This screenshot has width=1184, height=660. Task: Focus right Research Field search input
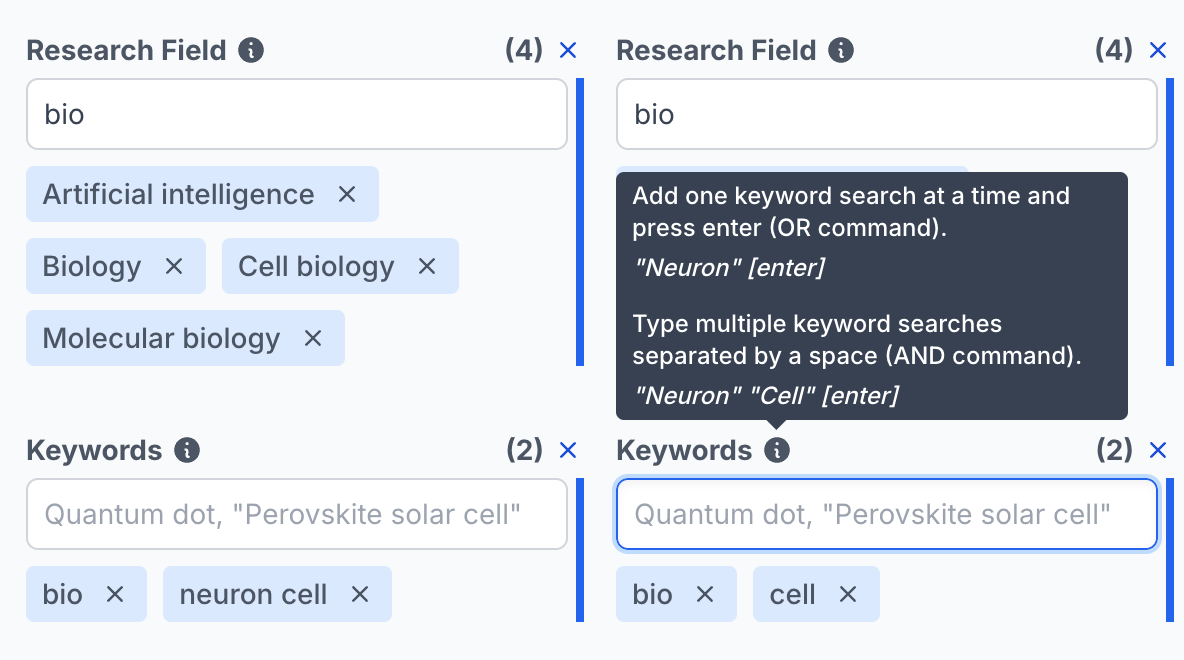(x=887, y=114)
